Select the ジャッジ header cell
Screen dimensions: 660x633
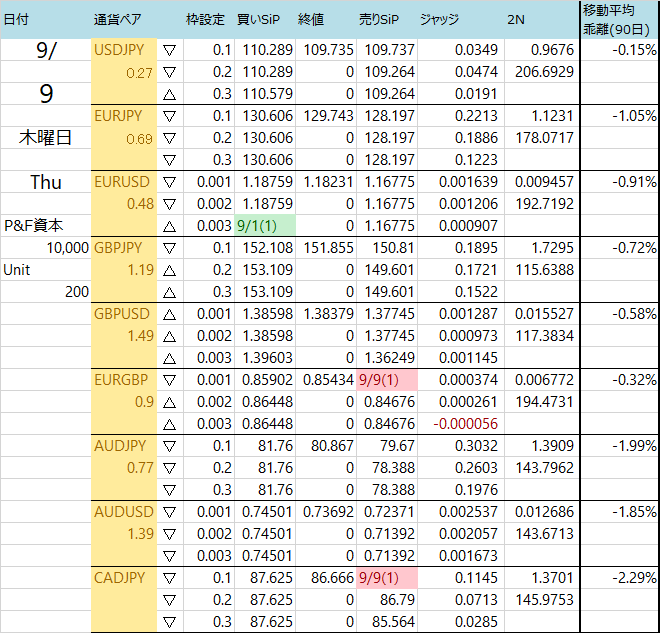click(x=439, y=19)
